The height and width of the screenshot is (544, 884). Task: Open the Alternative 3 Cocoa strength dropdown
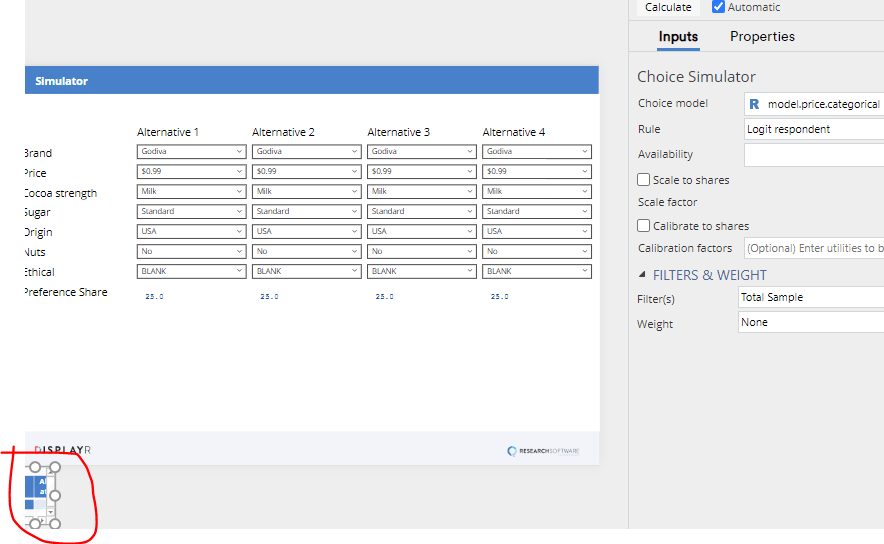pyautogui.click(x=421, y=191)
